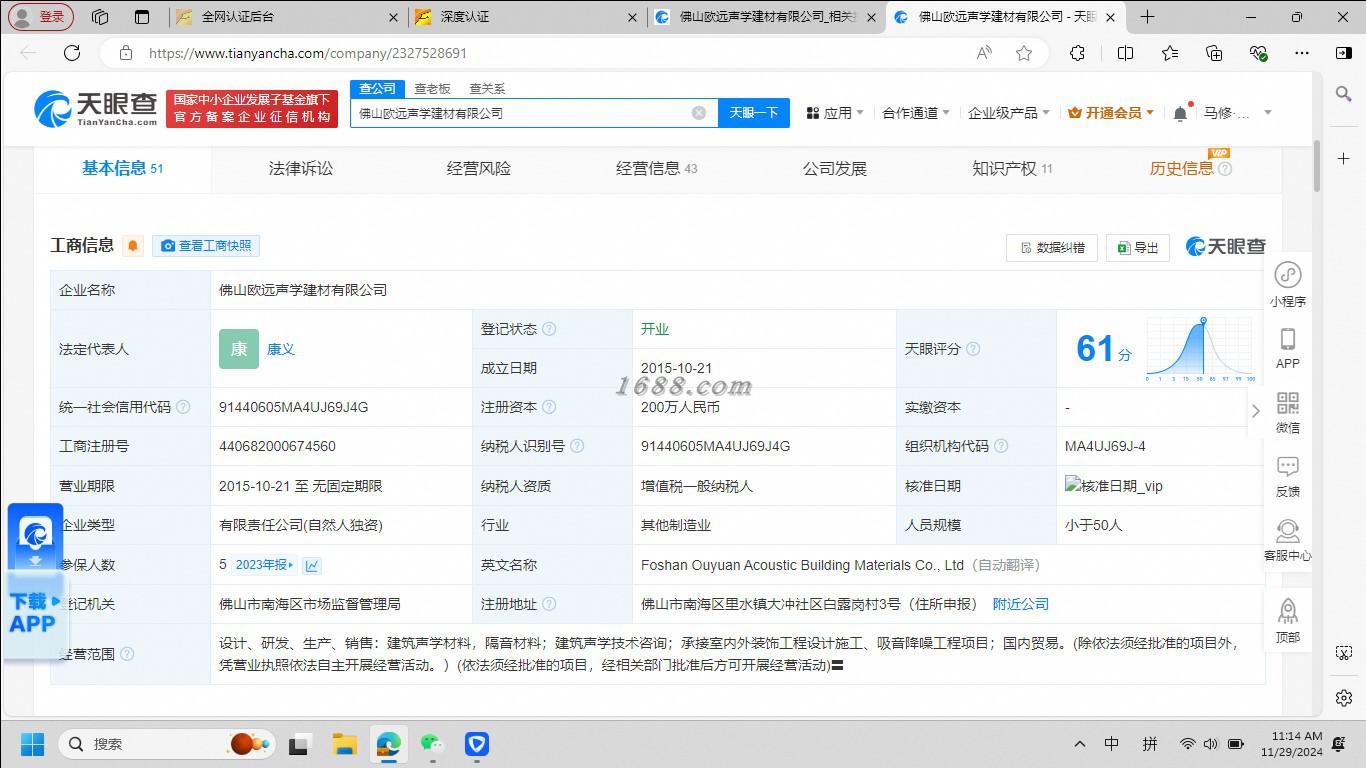Click the help icon beside 纳税人识别号
This screenshot has height=768, width=1366.
pyautogui.click(x=577, y=446)
